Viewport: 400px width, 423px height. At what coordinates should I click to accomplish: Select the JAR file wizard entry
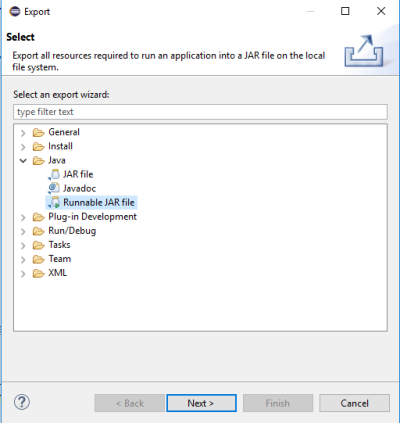pos(78,174)
